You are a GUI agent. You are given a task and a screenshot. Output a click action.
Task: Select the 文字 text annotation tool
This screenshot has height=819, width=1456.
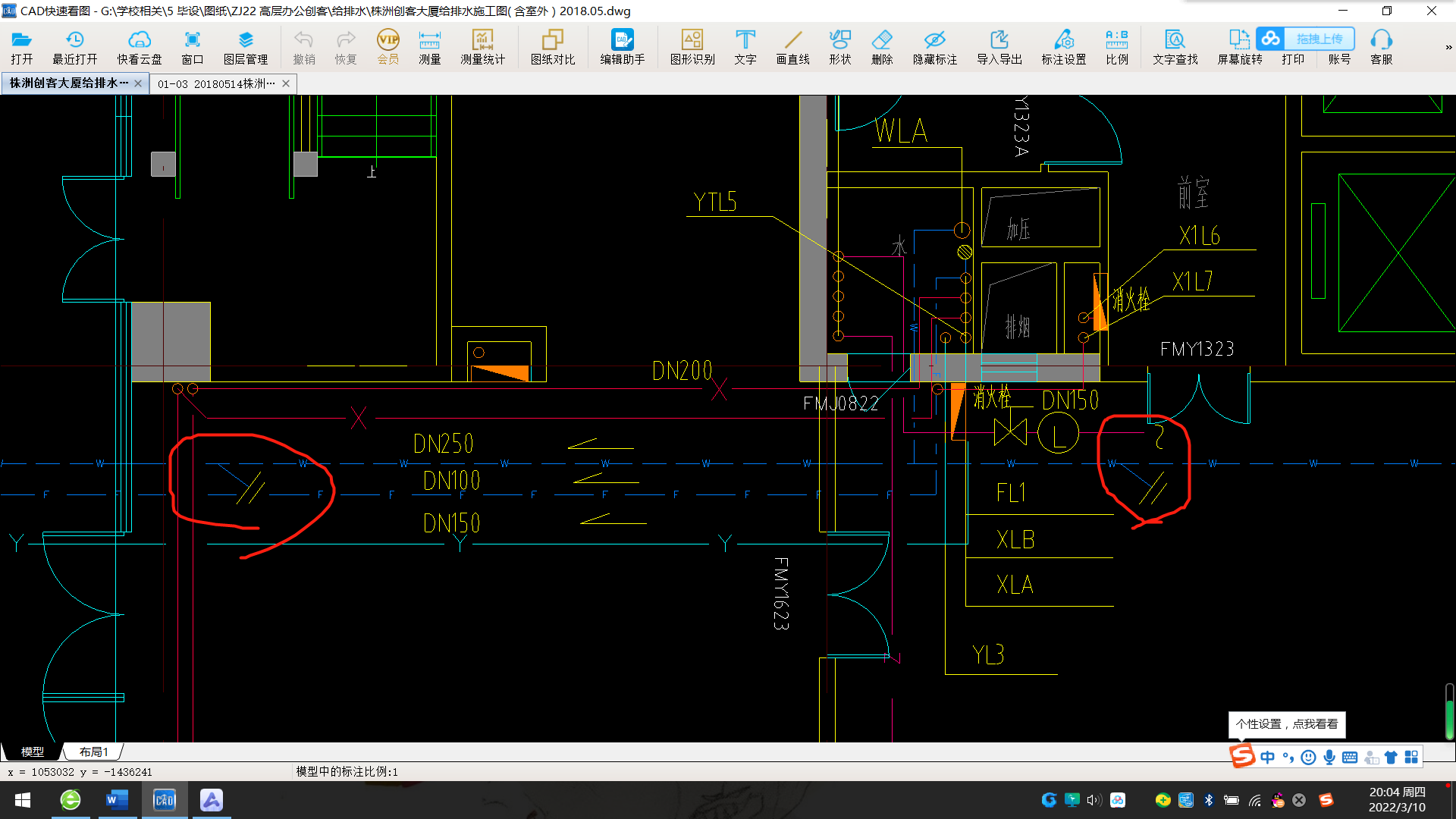745,47
